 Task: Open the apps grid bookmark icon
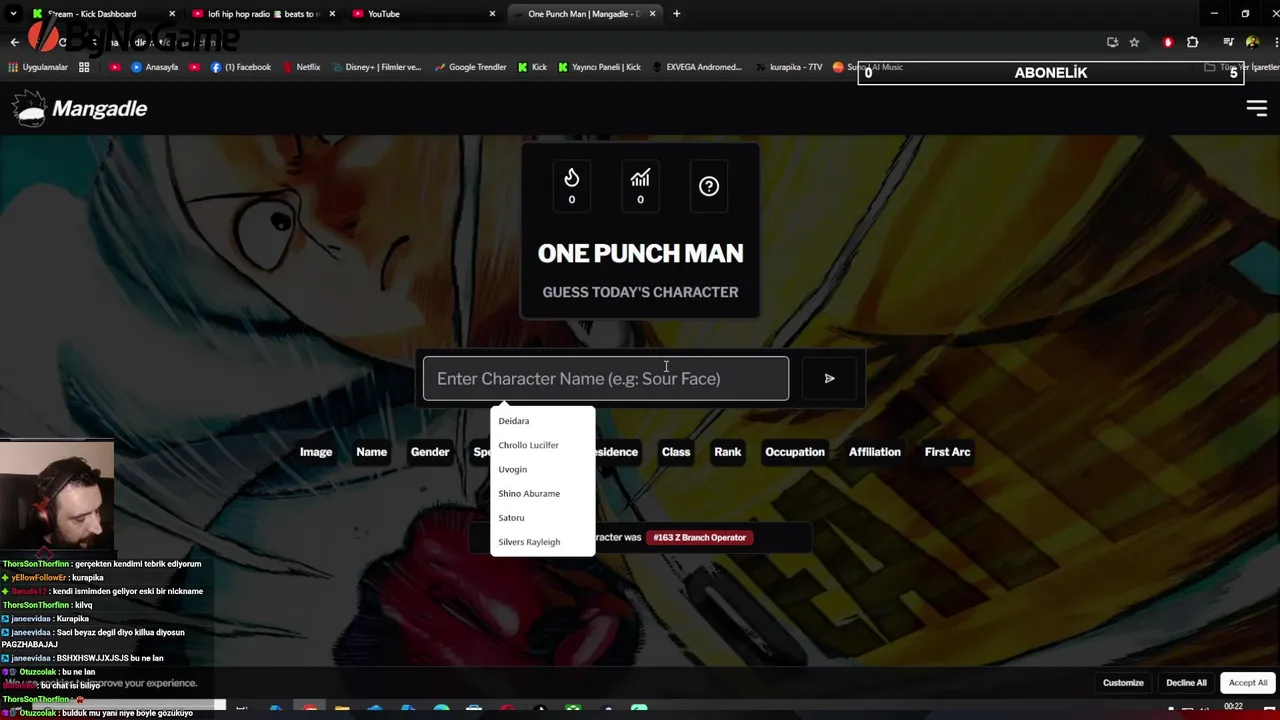(x=84, y=67)
